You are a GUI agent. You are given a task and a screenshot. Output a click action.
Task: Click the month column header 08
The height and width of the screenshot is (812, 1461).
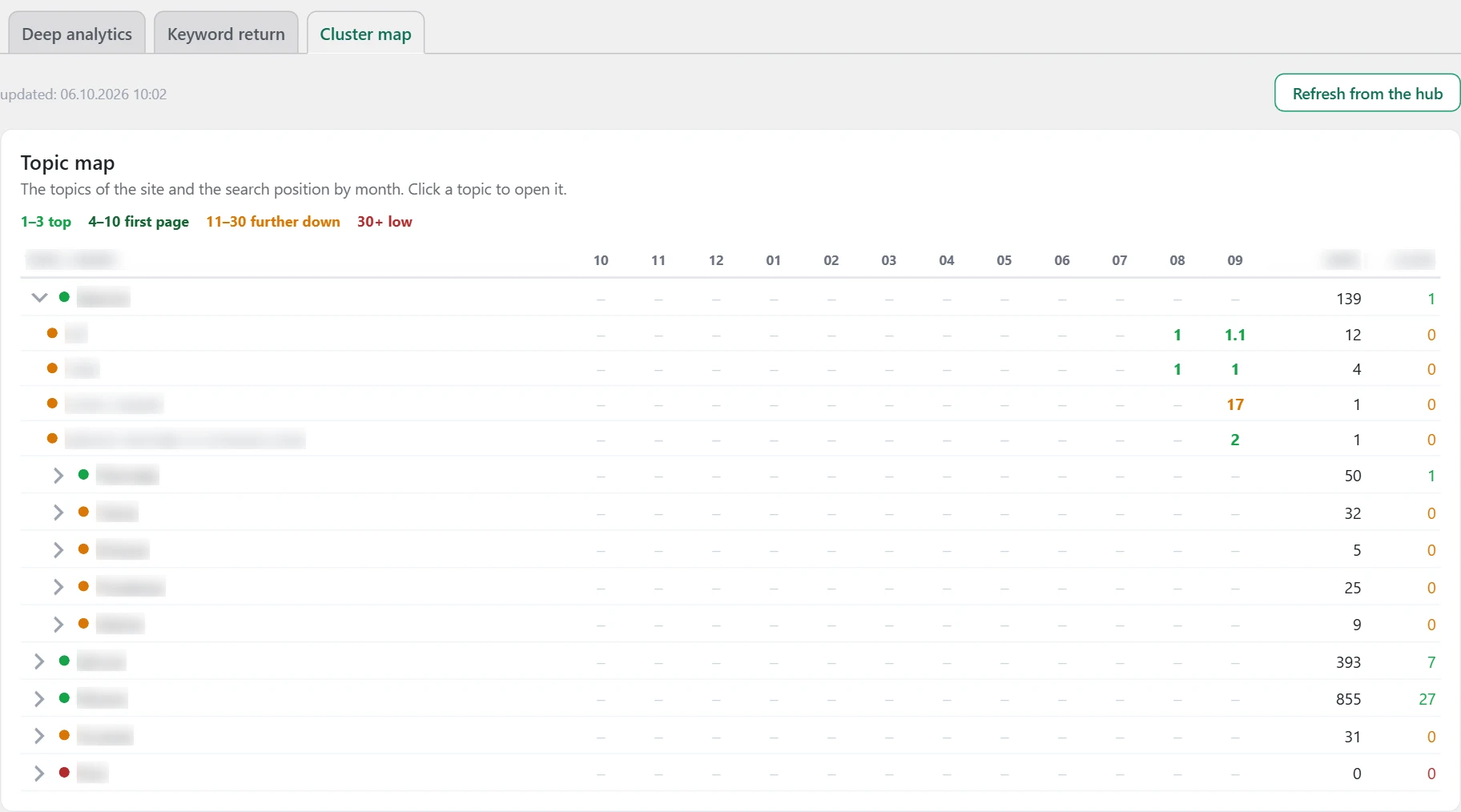[1177, 260]
